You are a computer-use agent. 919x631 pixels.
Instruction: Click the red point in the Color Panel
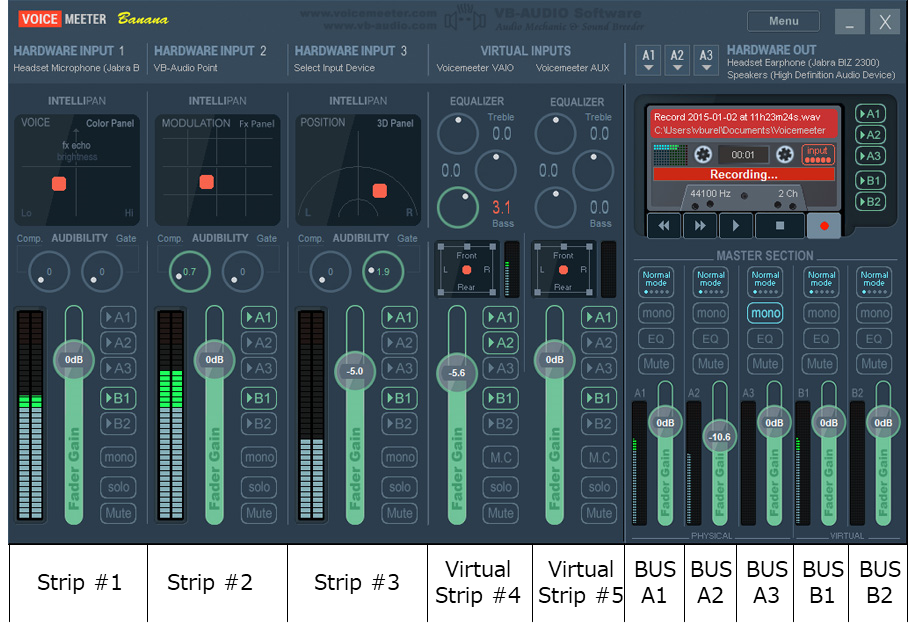click(59, 183)
